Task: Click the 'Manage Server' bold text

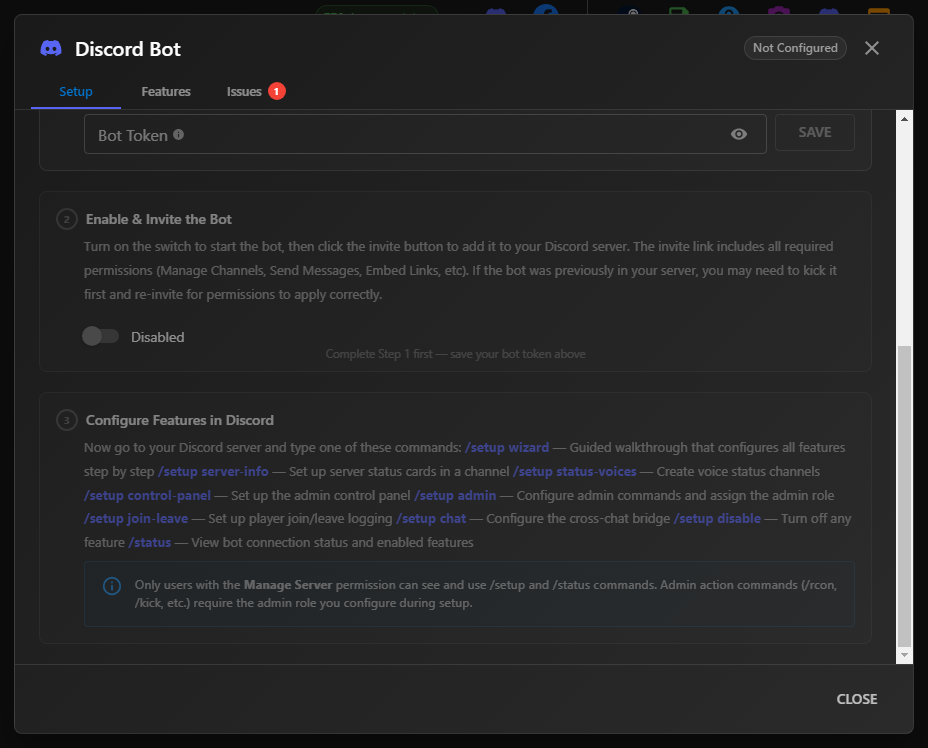Action: click(x=288, y=585)
